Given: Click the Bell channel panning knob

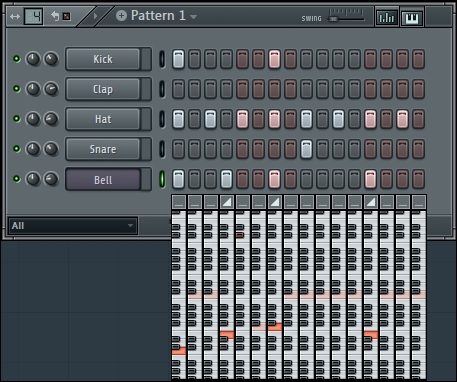Looking at the screenshot, I should pyautogui.click(x=33, y=179).
